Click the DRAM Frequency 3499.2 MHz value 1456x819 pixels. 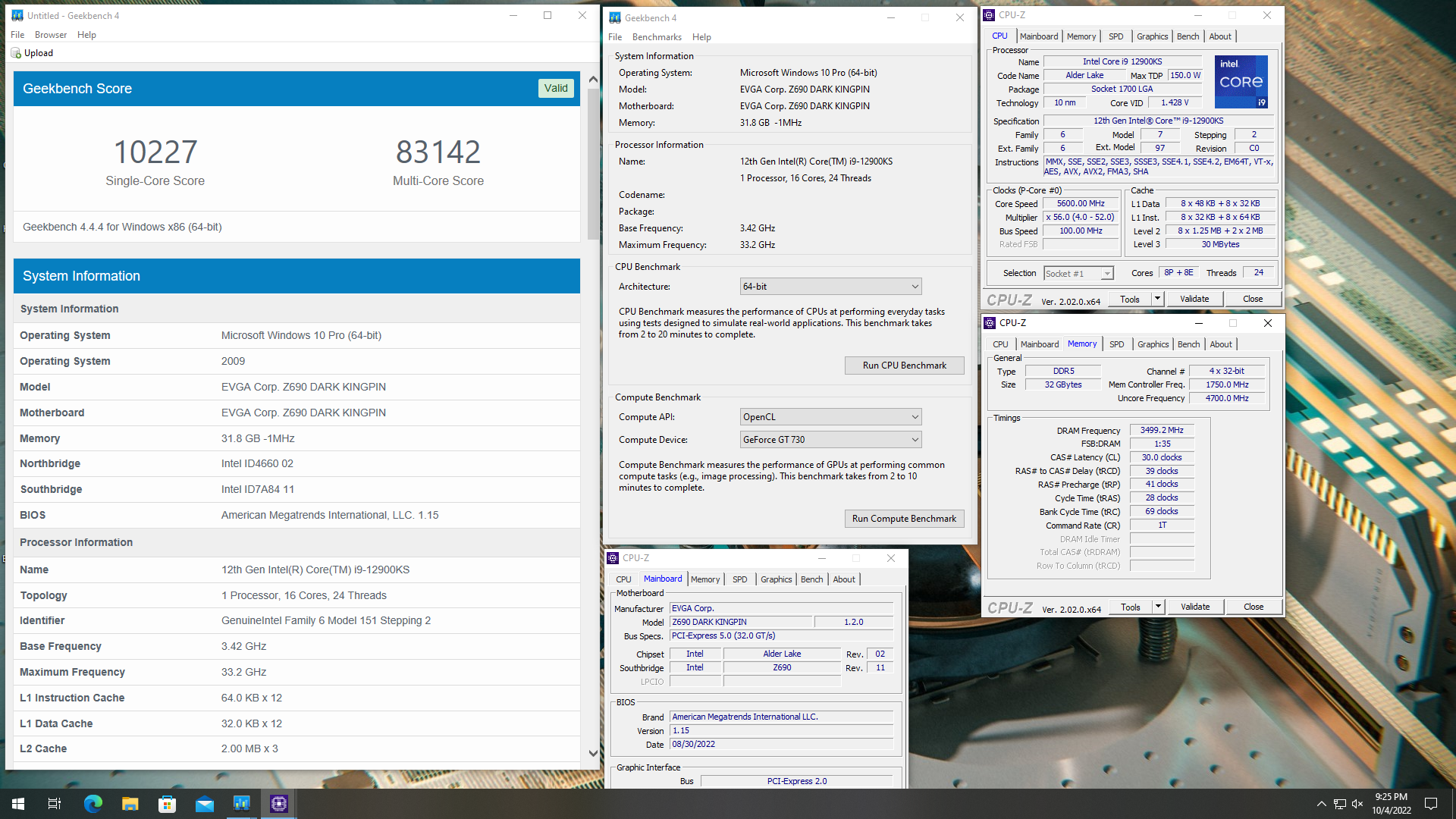pos(1162,430)
